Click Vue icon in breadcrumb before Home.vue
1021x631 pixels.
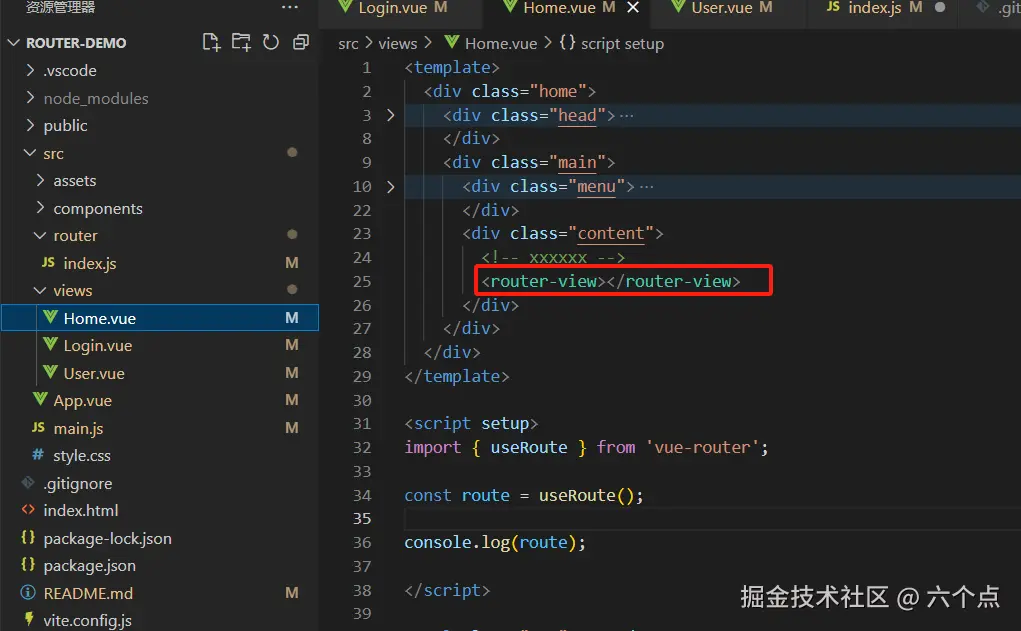452,43
